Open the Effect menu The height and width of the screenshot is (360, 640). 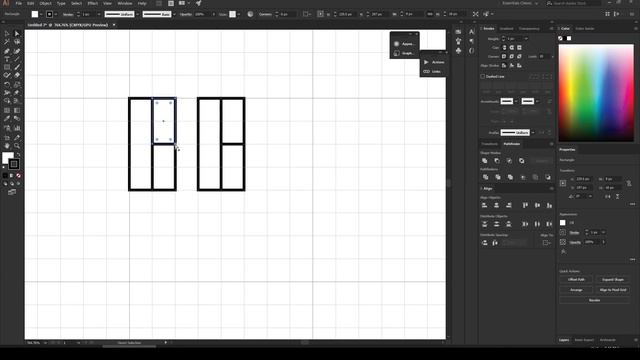click(93, 3)
